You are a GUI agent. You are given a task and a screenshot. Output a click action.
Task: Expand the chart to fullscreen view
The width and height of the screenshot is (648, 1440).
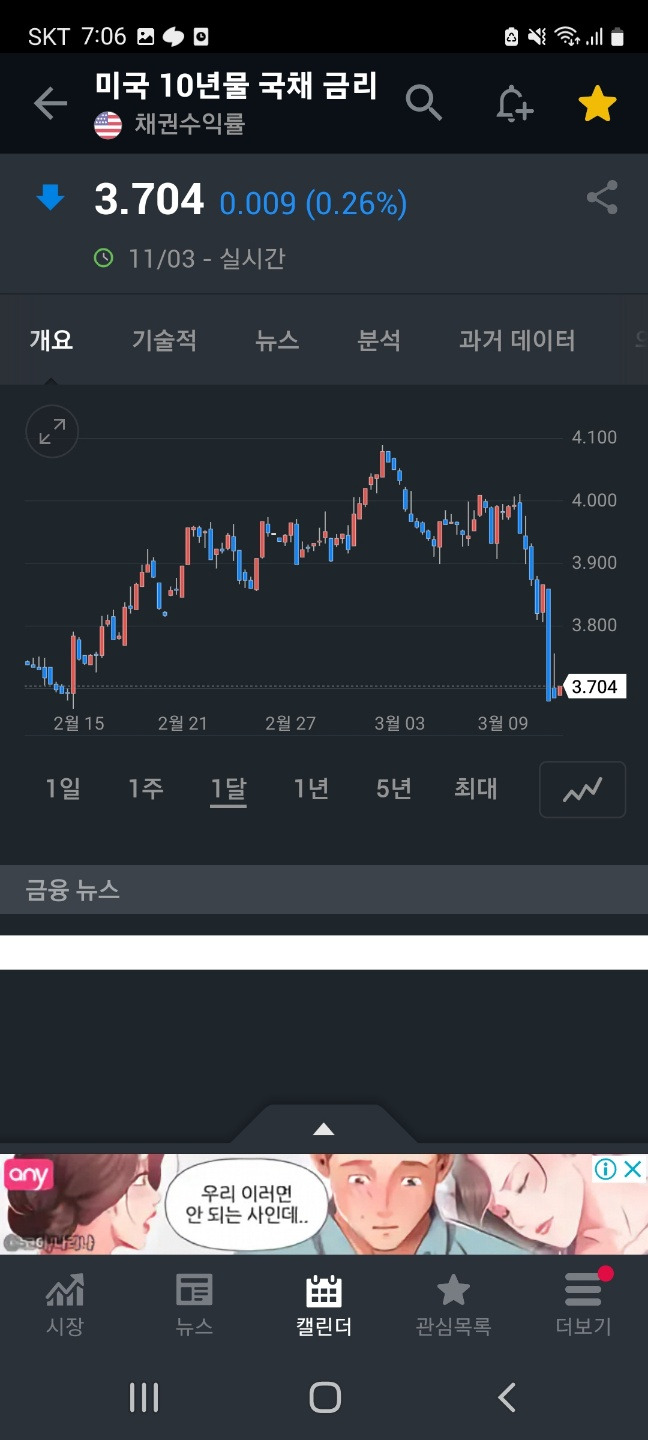coord(51,432)
